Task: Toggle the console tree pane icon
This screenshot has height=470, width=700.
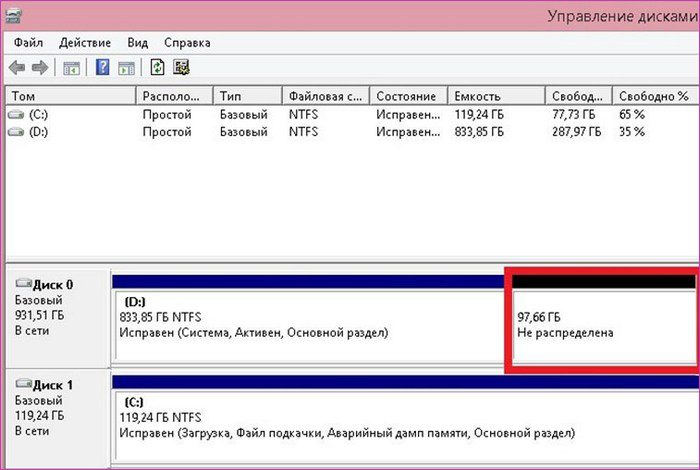Action: (x=71, y=68)
